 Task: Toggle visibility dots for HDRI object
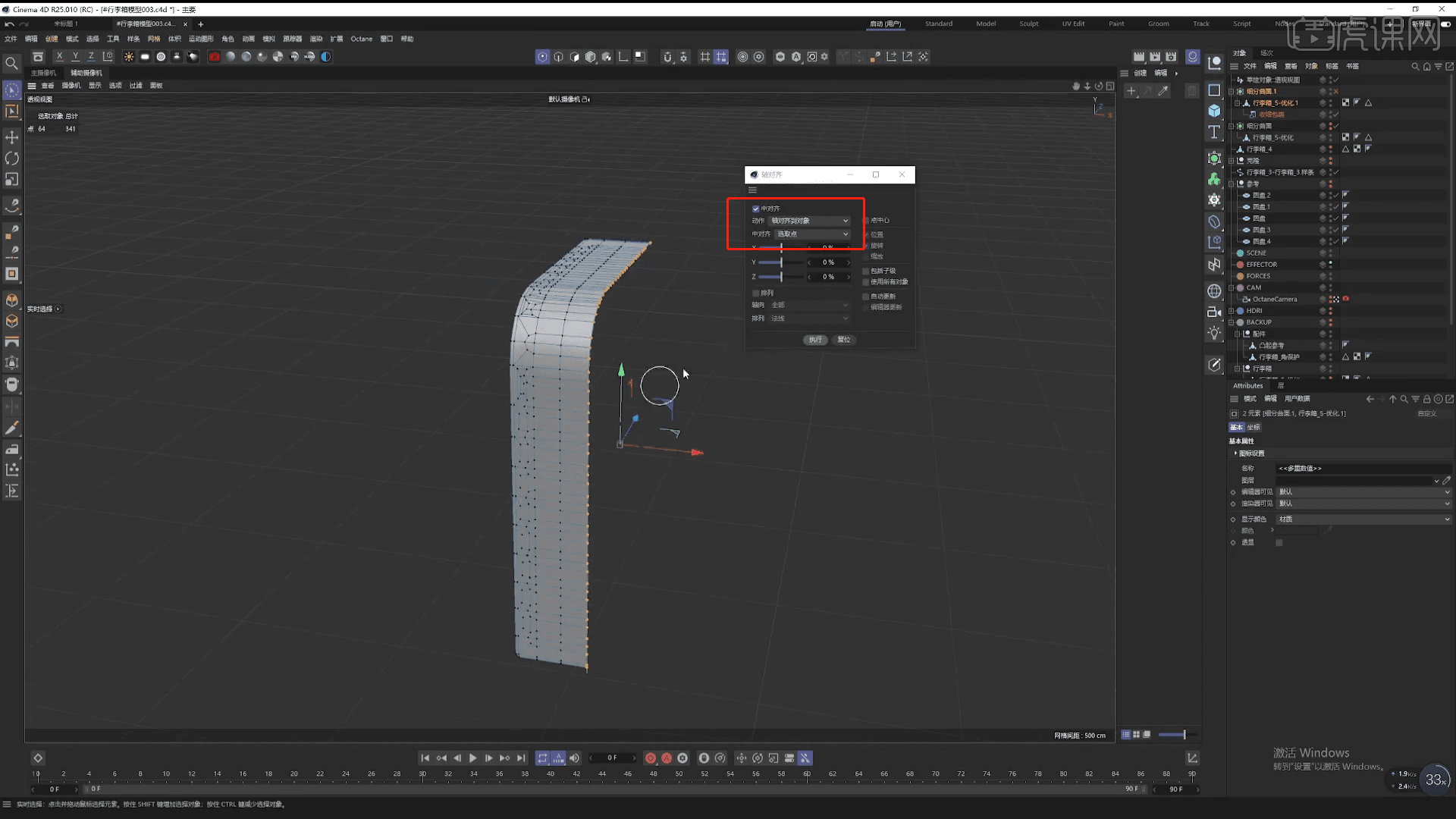[x=1331, y=311]
